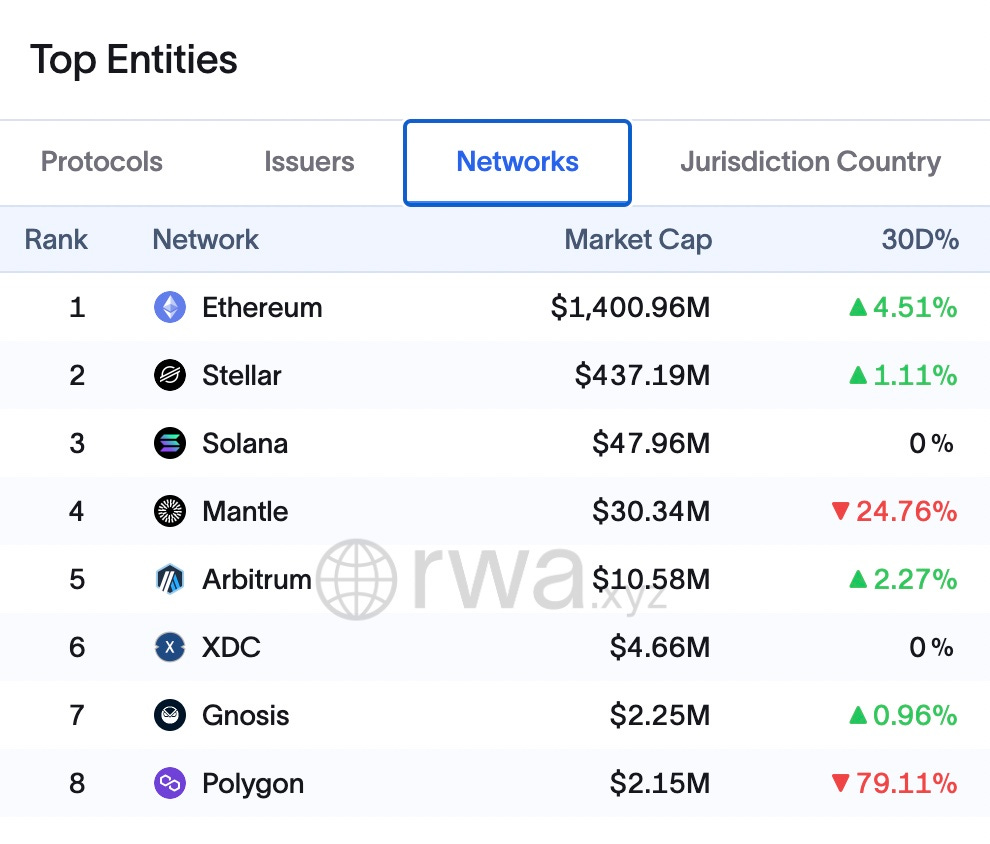Click the 24.76% decrease for Mantle
Image resolution: width=990 pixels, height=844 pixels.
click(x=894, y=511)
